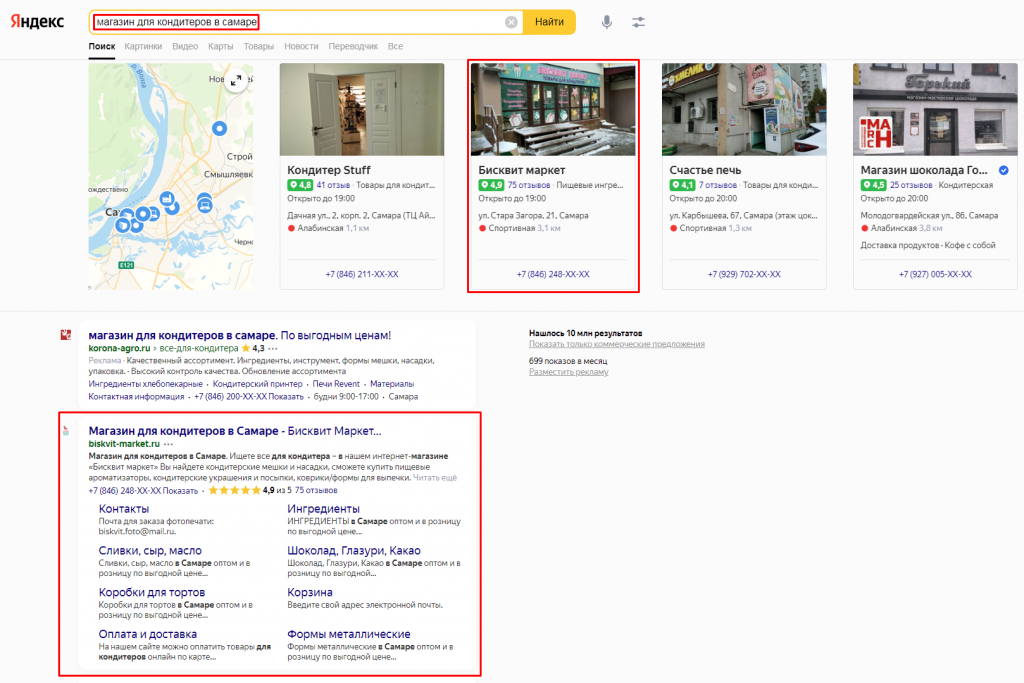
Task: Click the 4,1 rating badge on Счастье печь
Action: (682, 185)
